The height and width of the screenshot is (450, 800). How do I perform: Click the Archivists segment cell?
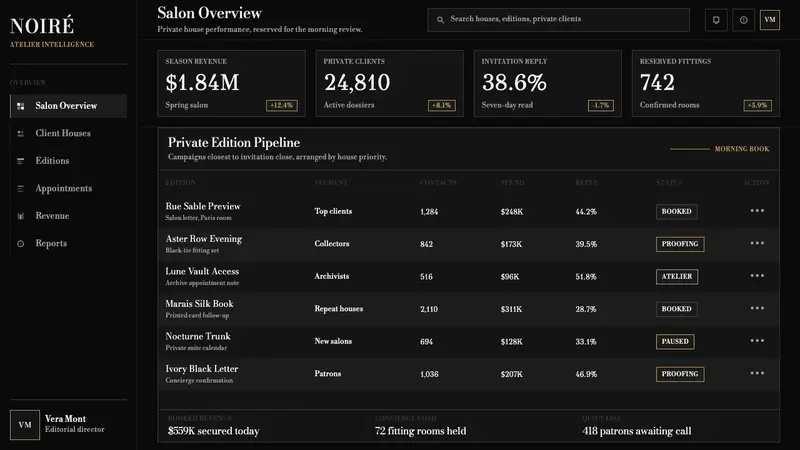[332, 277]
